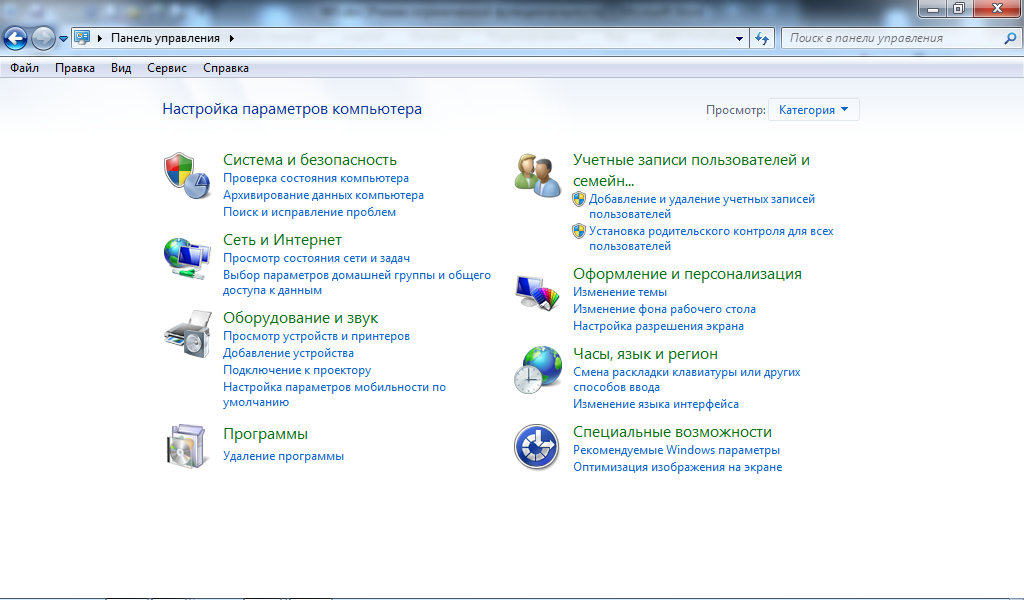Image resolution: width=1024 pixels, height=600 pixels.
Task: Open 'Сеть и Интернет' category
Action: pyautogui.click(x=282, y=240)
